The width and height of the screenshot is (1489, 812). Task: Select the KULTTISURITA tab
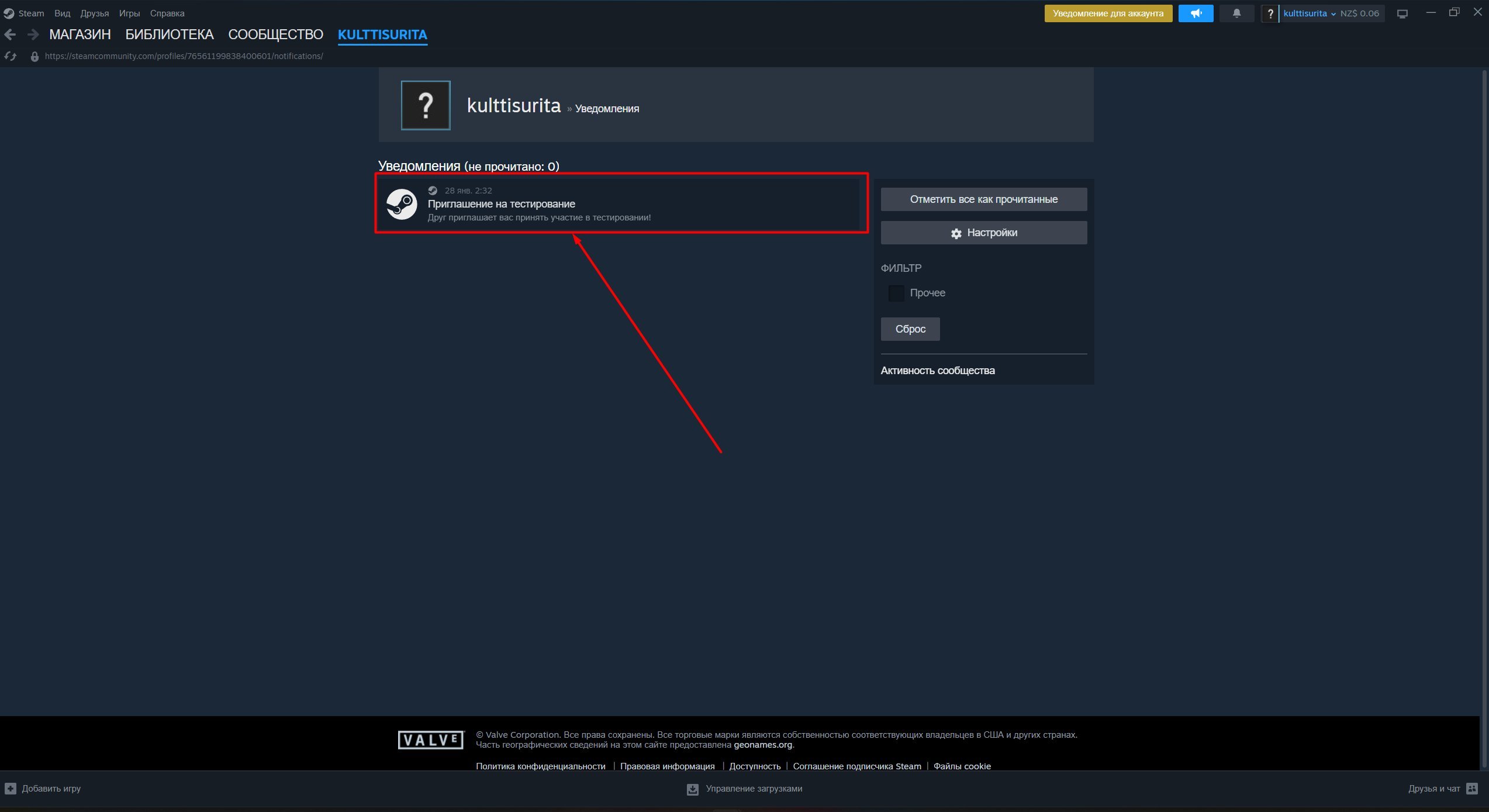(x=382, y=34)
